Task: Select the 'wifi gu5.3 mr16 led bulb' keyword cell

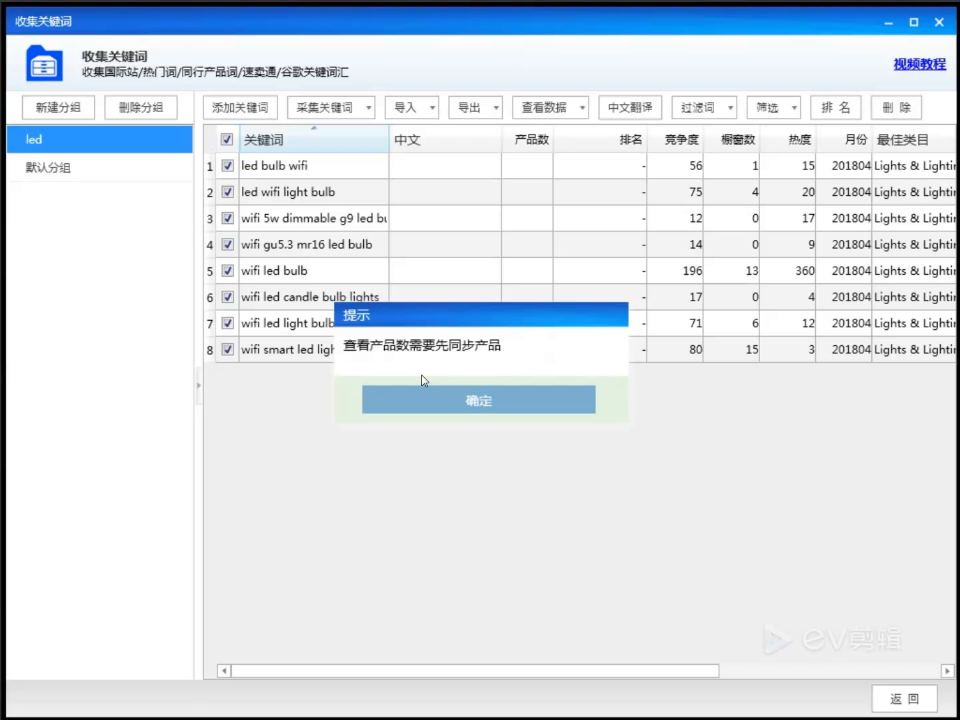Action: pos(314,245)
